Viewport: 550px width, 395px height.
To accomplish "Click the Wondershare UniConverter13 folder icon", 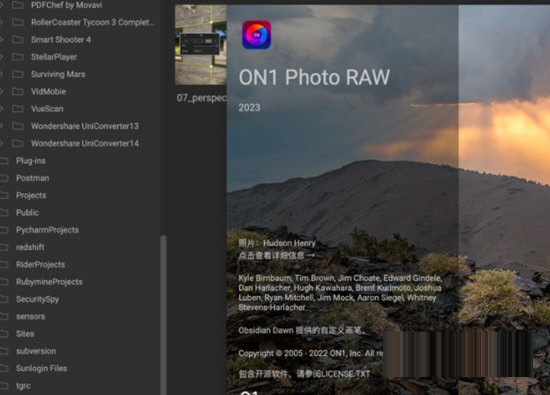I will pos(18,126).
